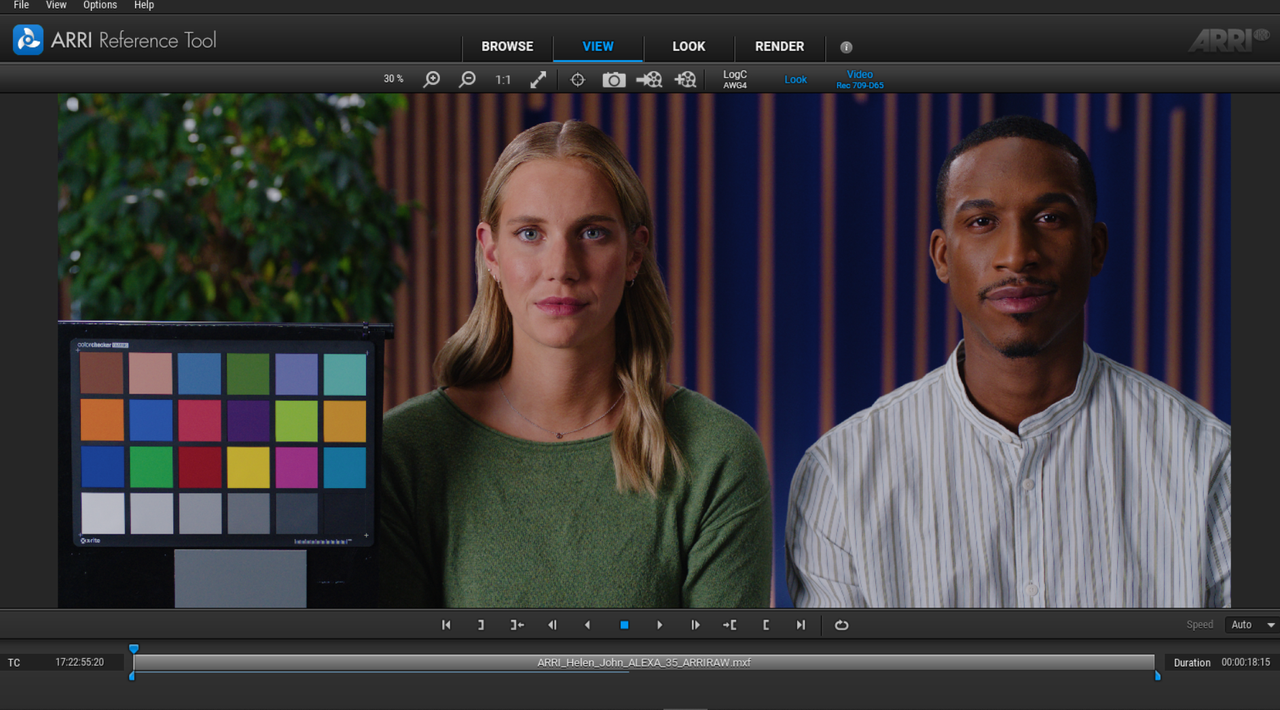The width and height of the screenshot is (1280, 710).
Task: Step forward one frame
Action: point(696,625)
